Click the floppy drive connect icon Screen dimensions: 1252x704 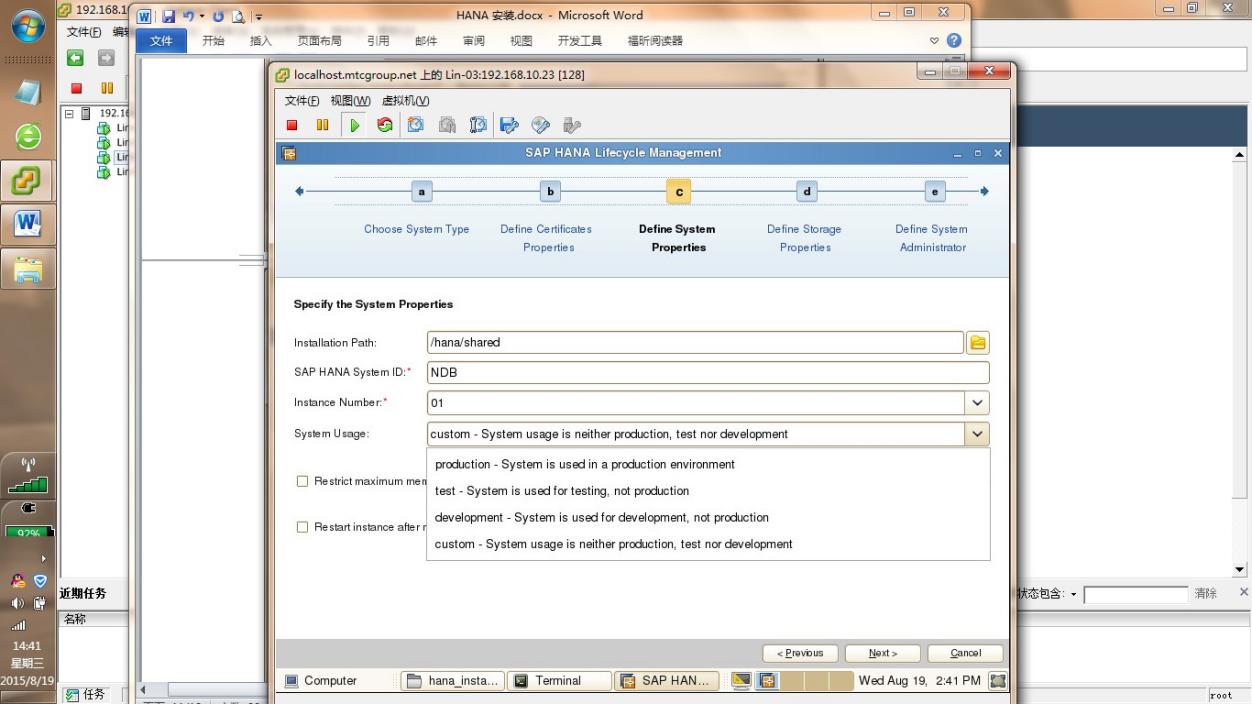[x=509, y=125]
